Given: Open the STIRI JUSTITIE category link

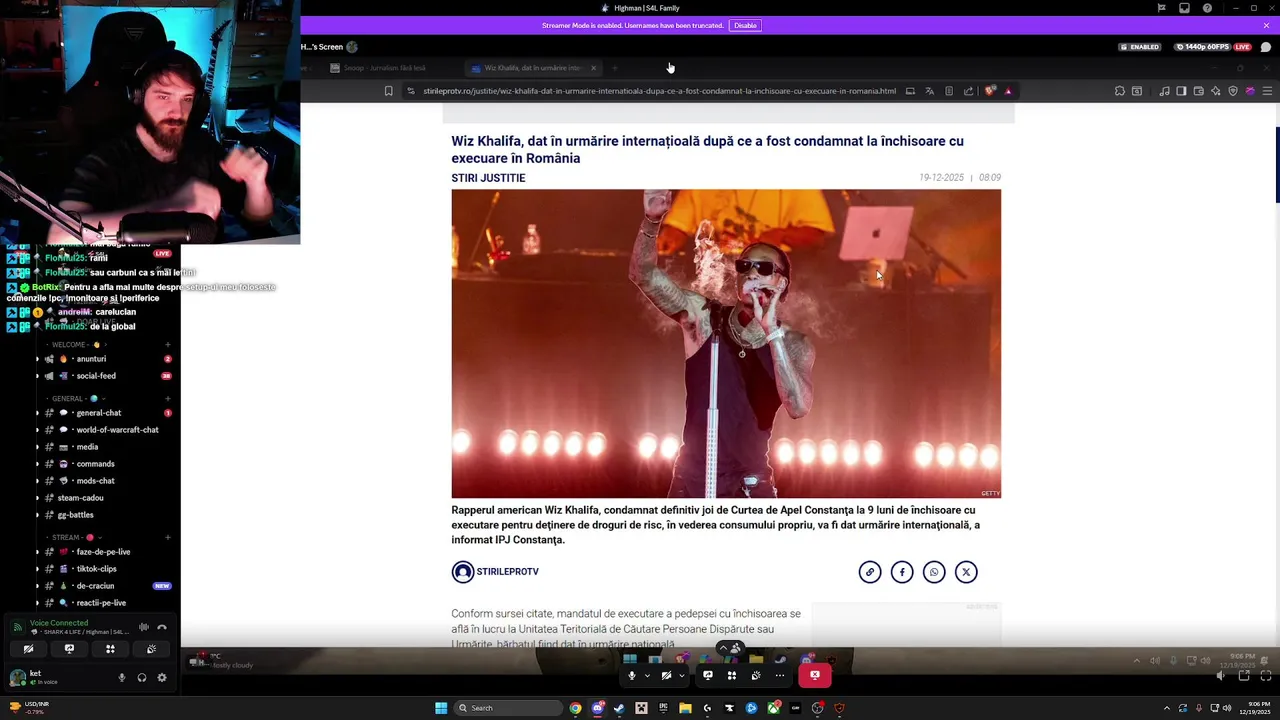Looking at the screenshot, I should click(x=488, y=178).
